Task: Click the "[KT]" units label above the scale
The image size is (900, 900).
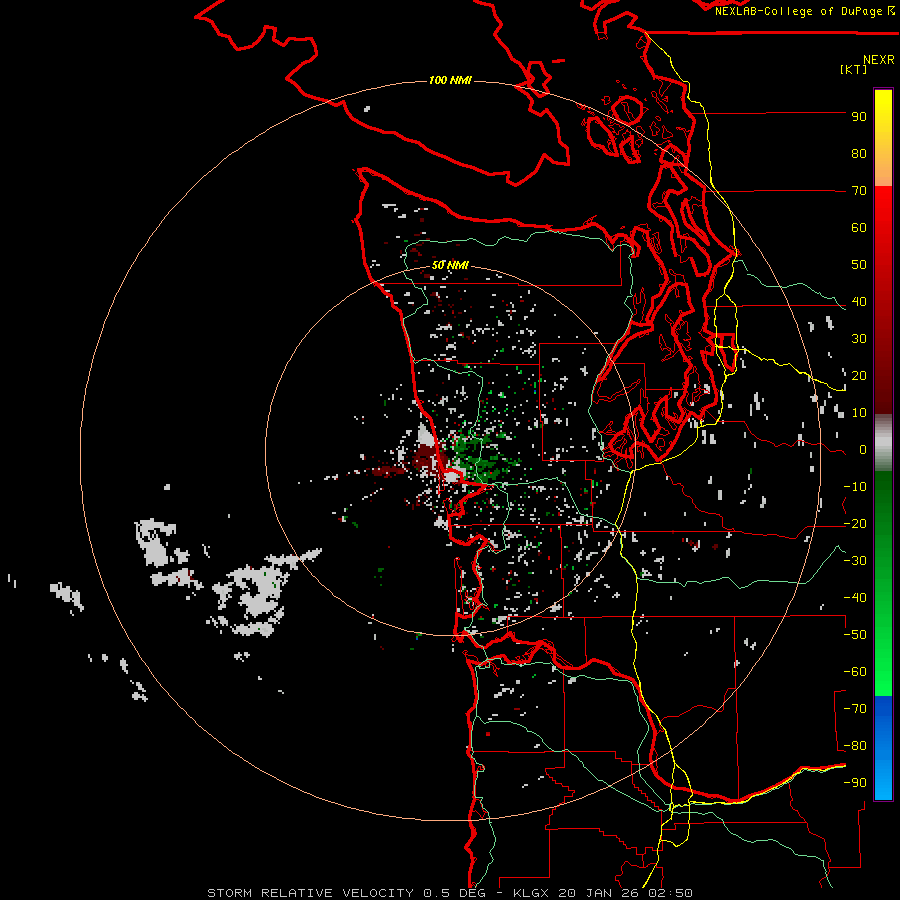Action: [x=854, y=69]
